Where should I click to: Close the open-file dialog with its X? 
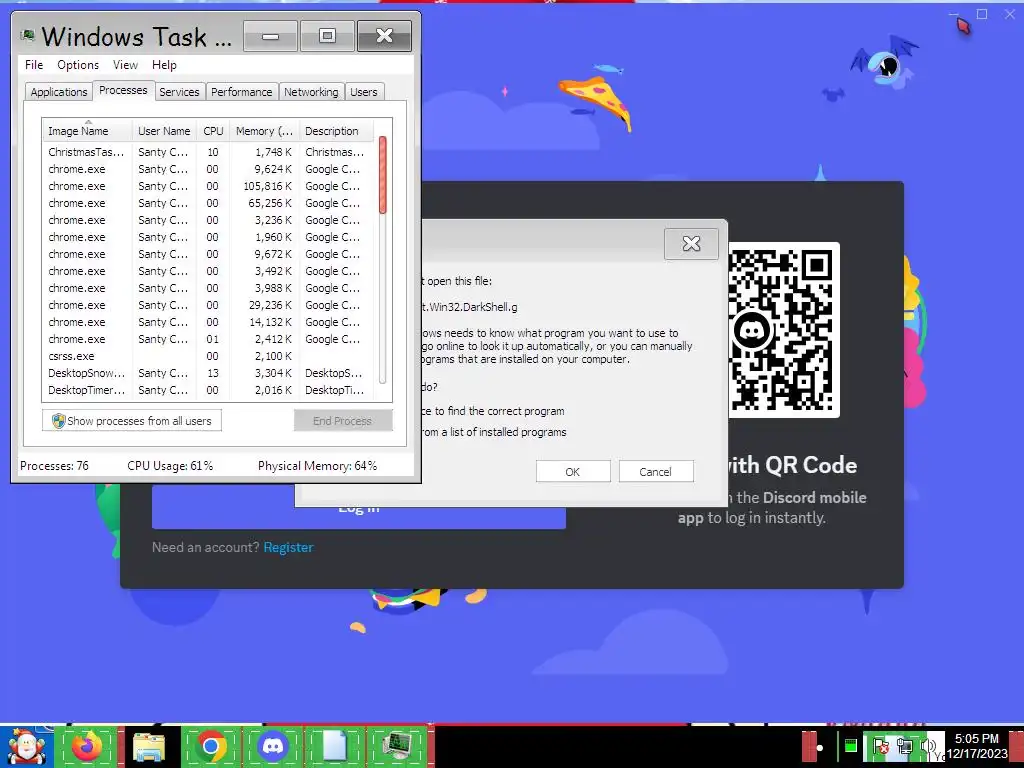click(x=691, y=244)
